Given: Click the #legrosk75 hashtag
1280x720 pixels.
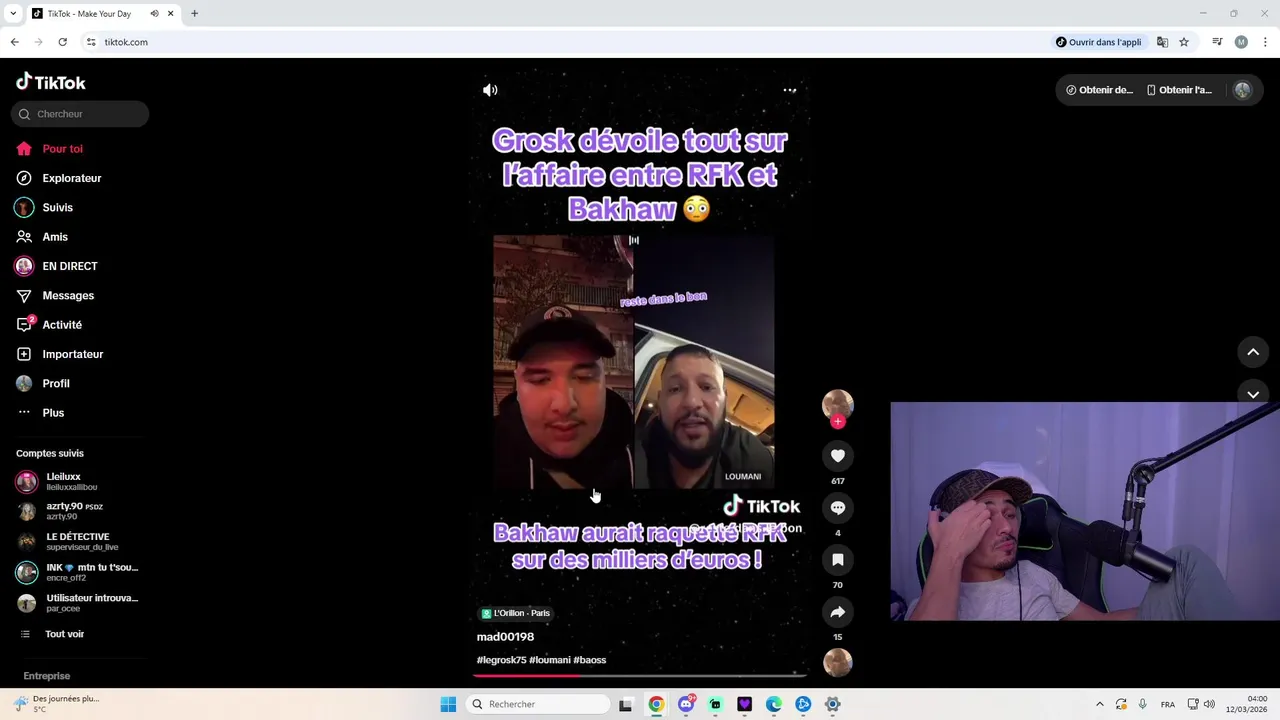Looking at the screenshot, I should pyautogui.click(x=501, y=660).
